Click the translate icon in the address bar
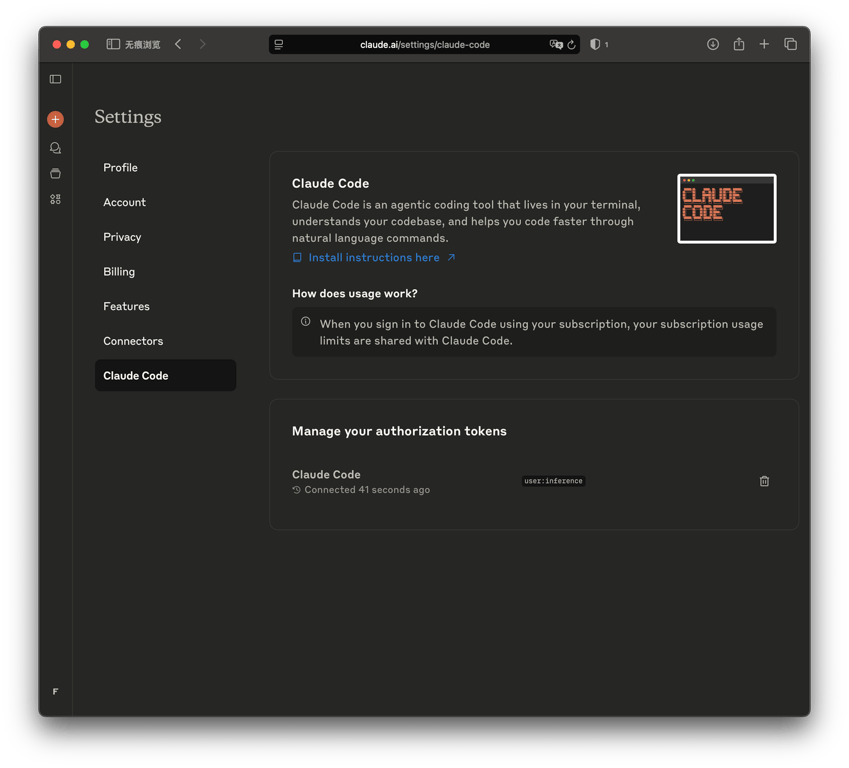 tap(556, 44)
